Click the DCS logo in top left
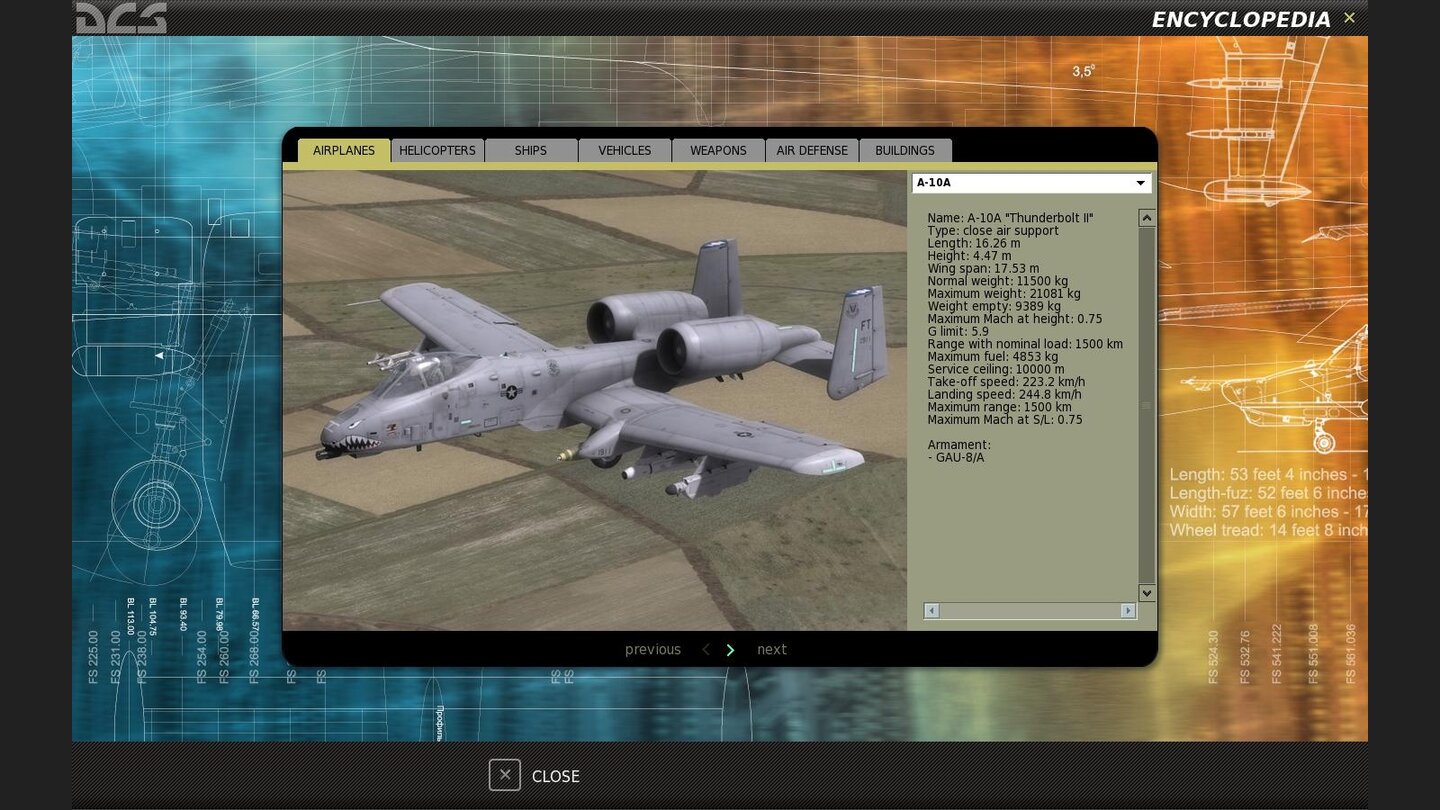Screen dimensions: 1440x810 point(121,18)
